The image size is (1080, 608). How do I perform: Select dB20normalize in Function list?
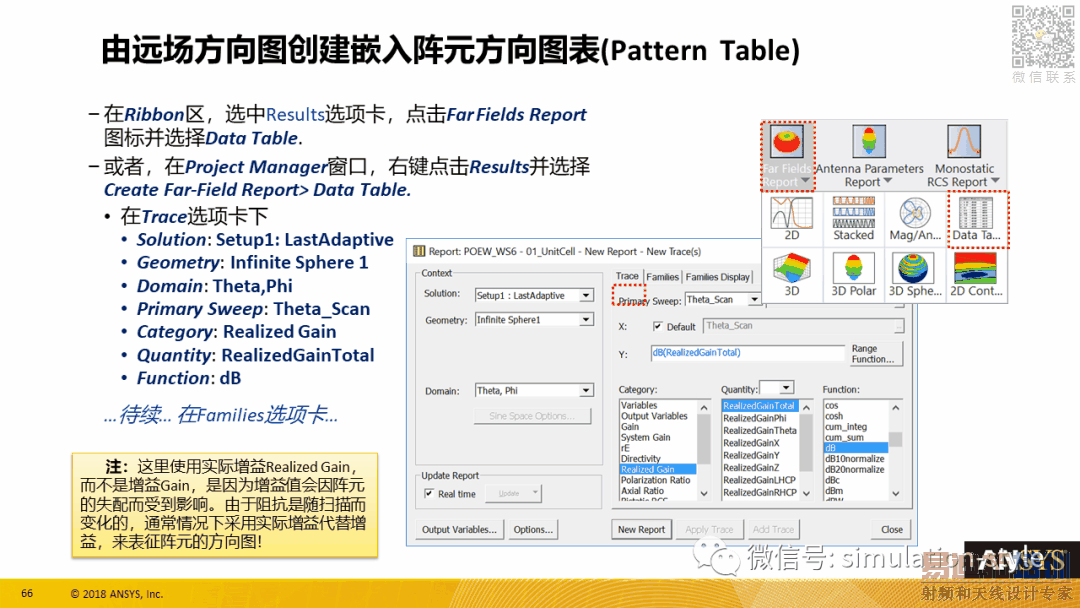point(855,470)
